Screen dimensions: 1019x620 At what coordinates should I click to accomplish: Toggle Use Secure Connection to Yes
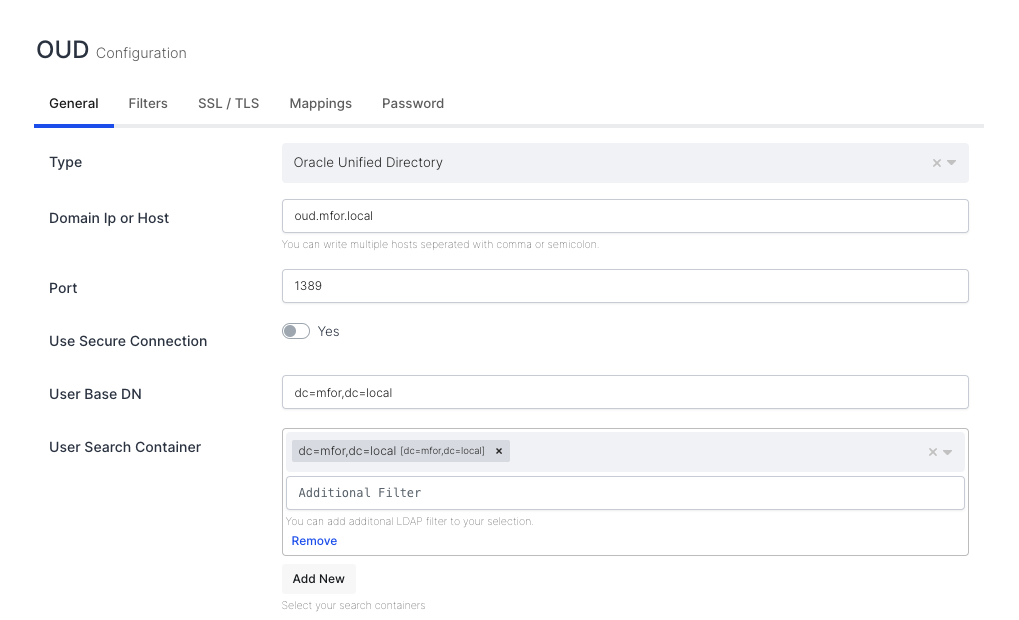(x=296, y=330)
